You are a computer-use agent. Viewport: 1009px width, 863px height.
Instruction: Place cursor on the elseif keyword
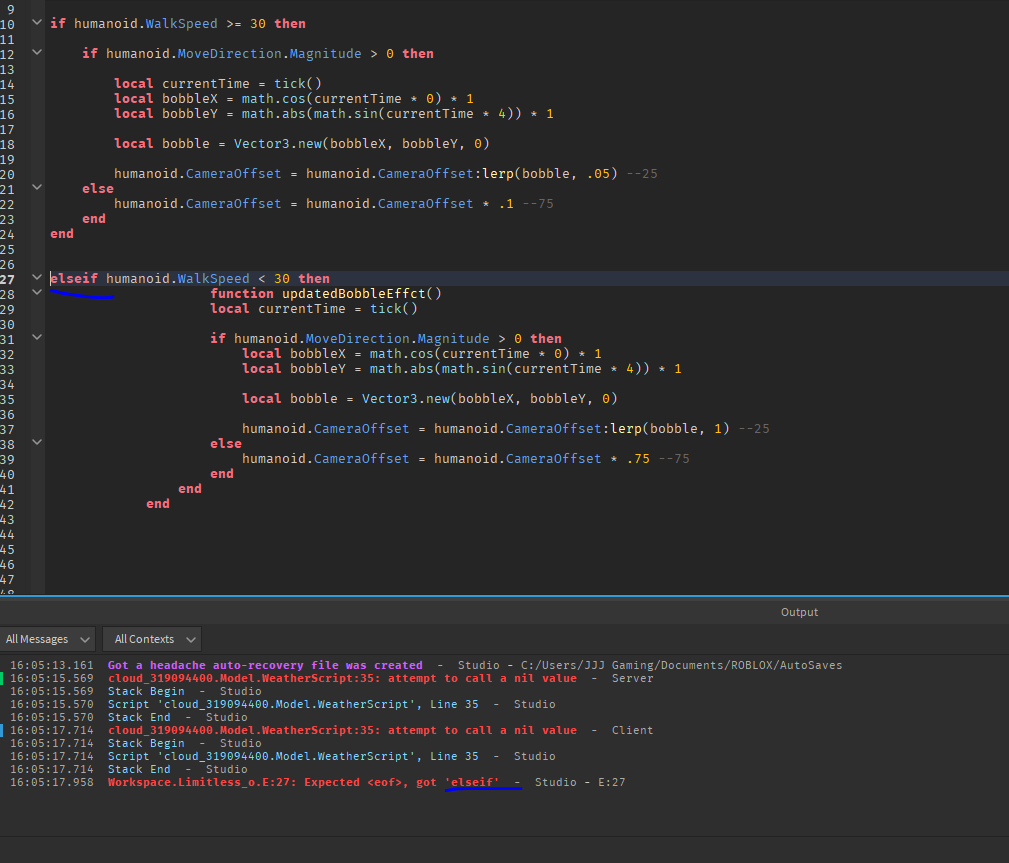click(74, 279)
